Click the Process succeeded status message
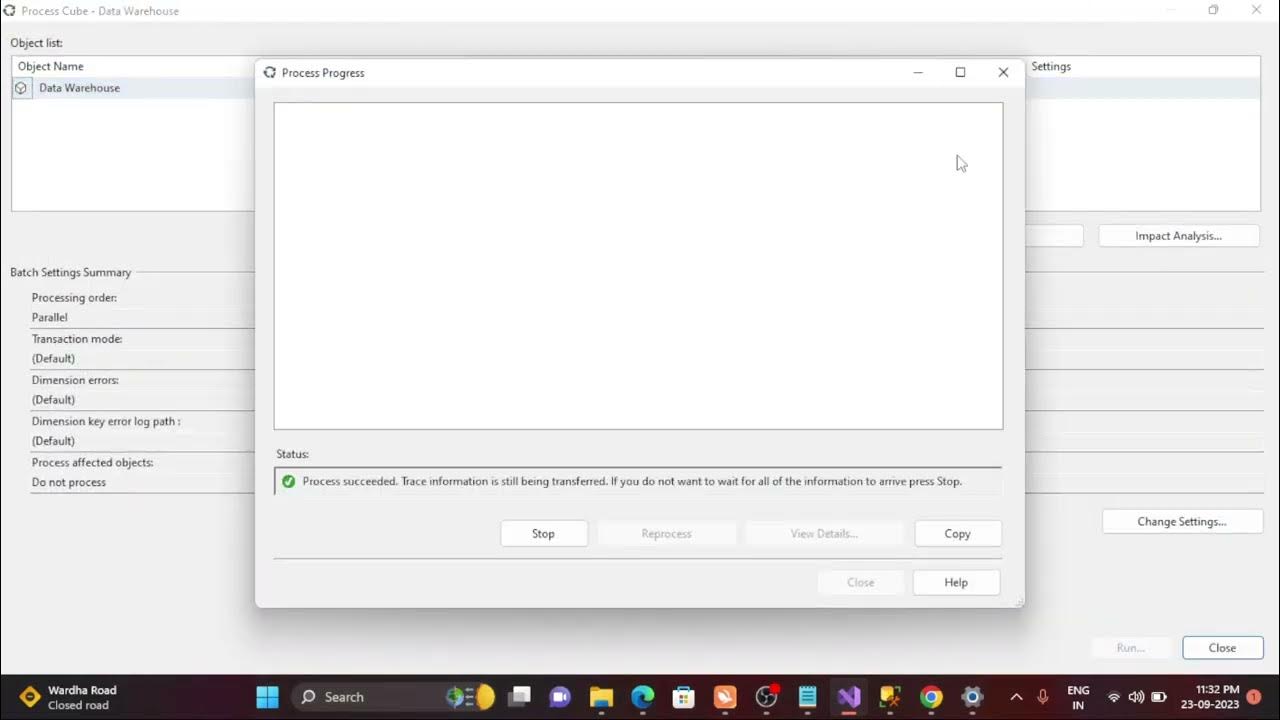1280x720 pixels. click(x=632, y=481)
